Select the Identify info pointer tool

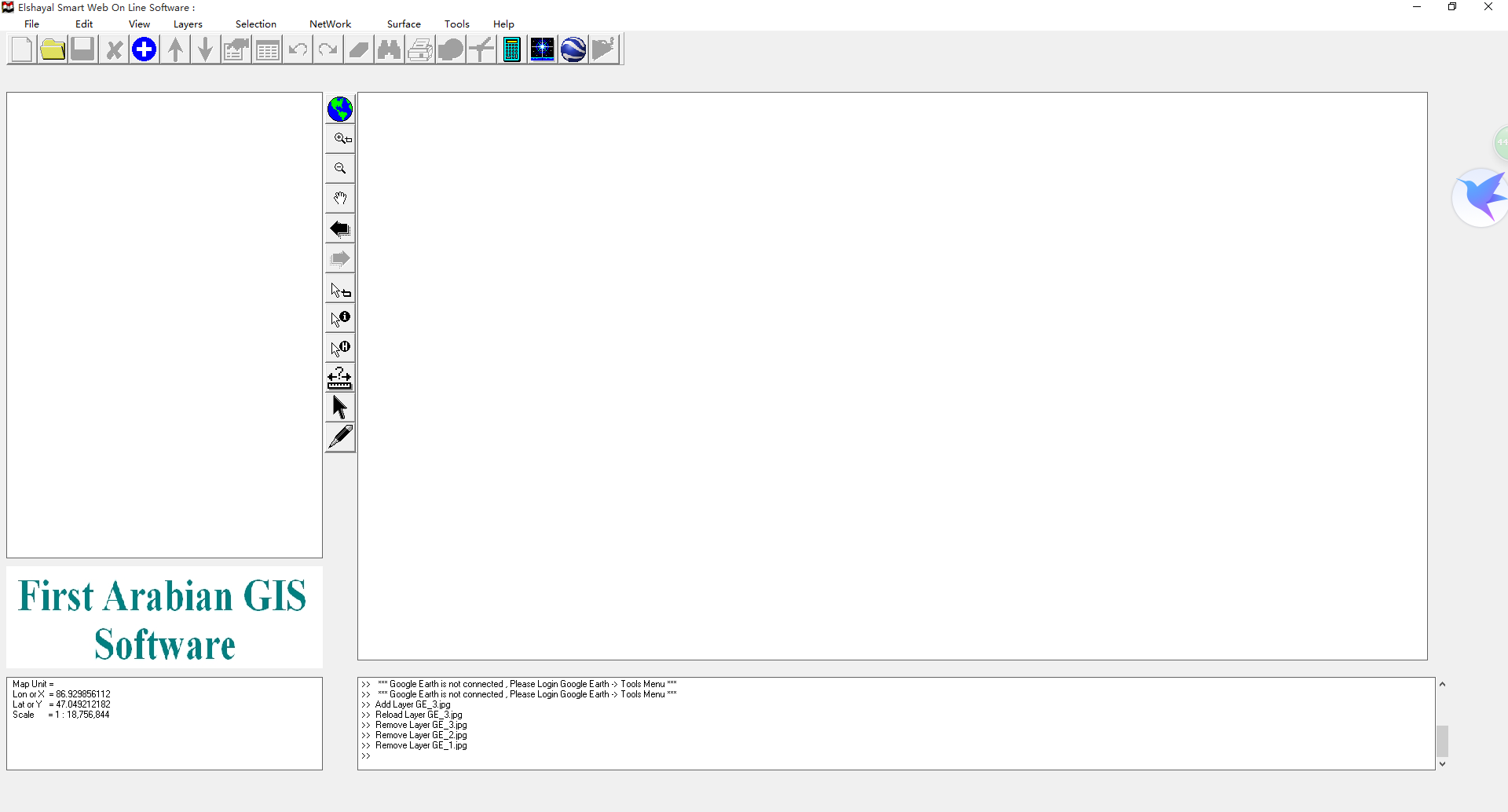tap(340, 319)
